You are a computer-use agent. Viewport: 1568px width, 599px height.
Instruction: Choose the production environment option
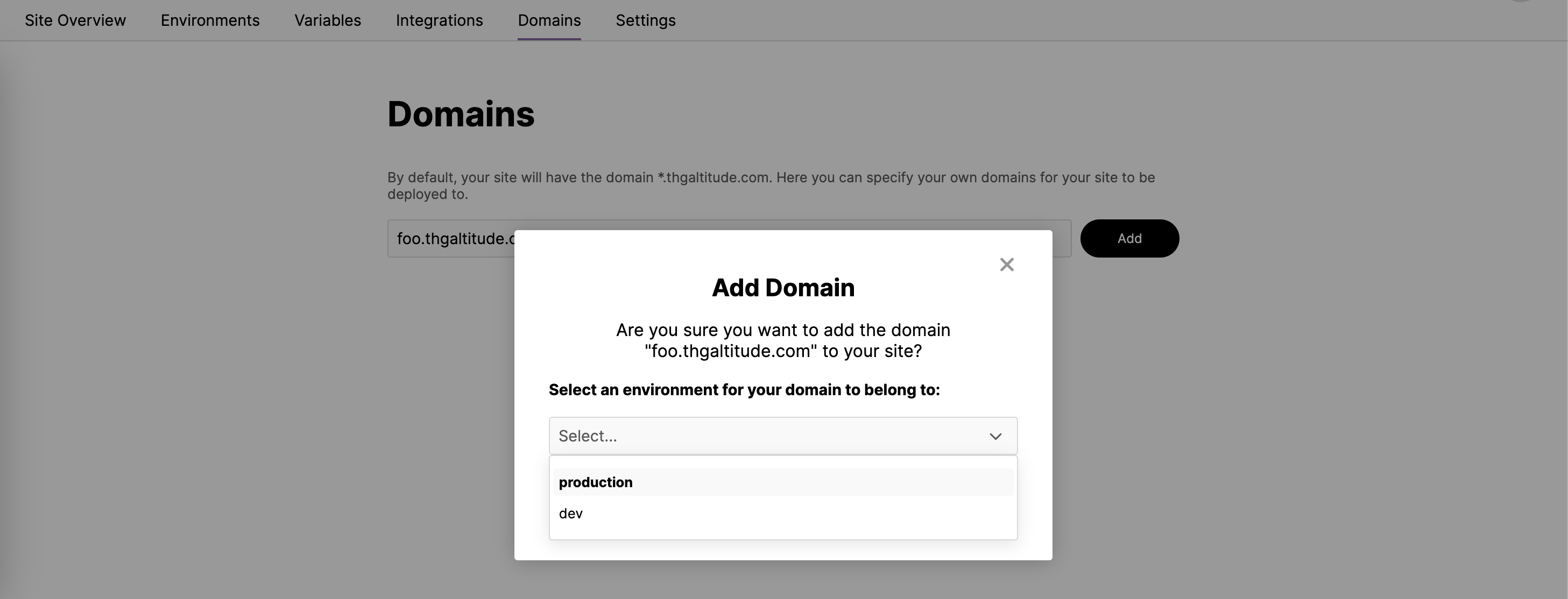coord(783,482)
